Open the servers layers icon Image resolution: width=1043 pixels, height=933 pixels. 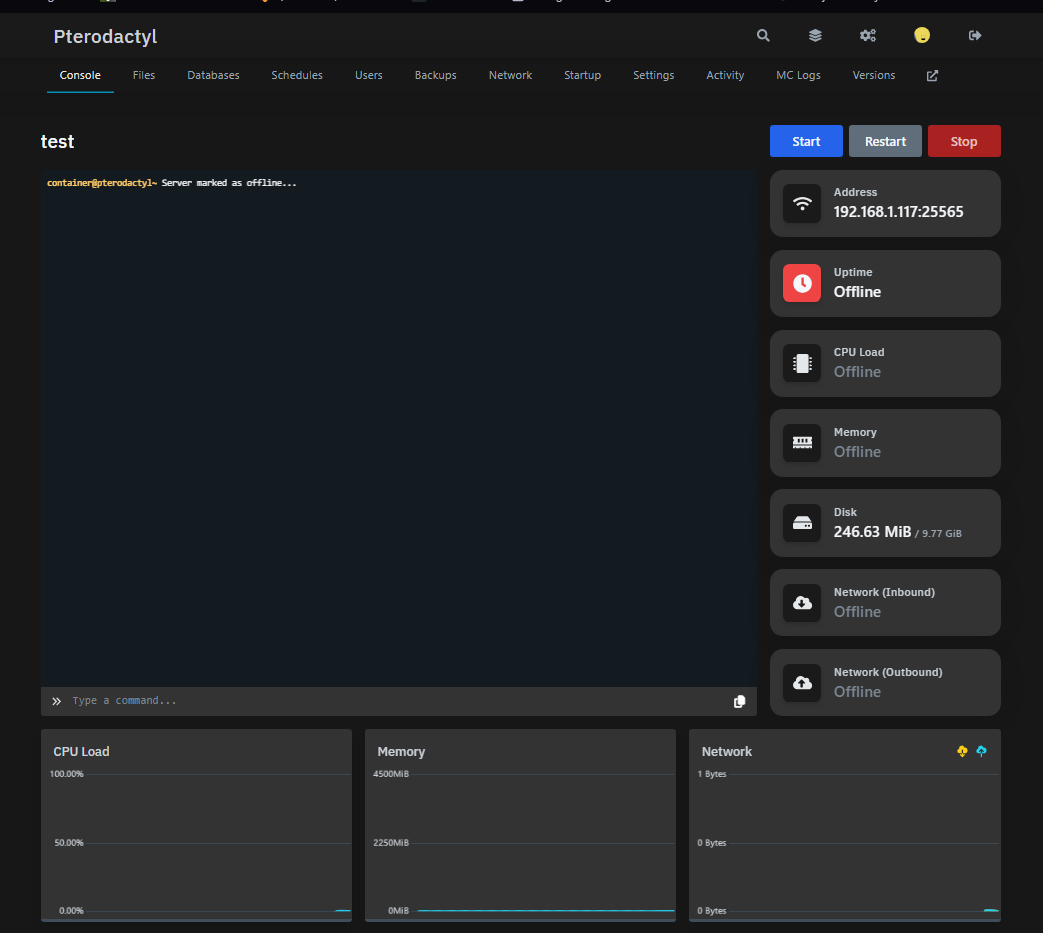click(x=815, y=35)
